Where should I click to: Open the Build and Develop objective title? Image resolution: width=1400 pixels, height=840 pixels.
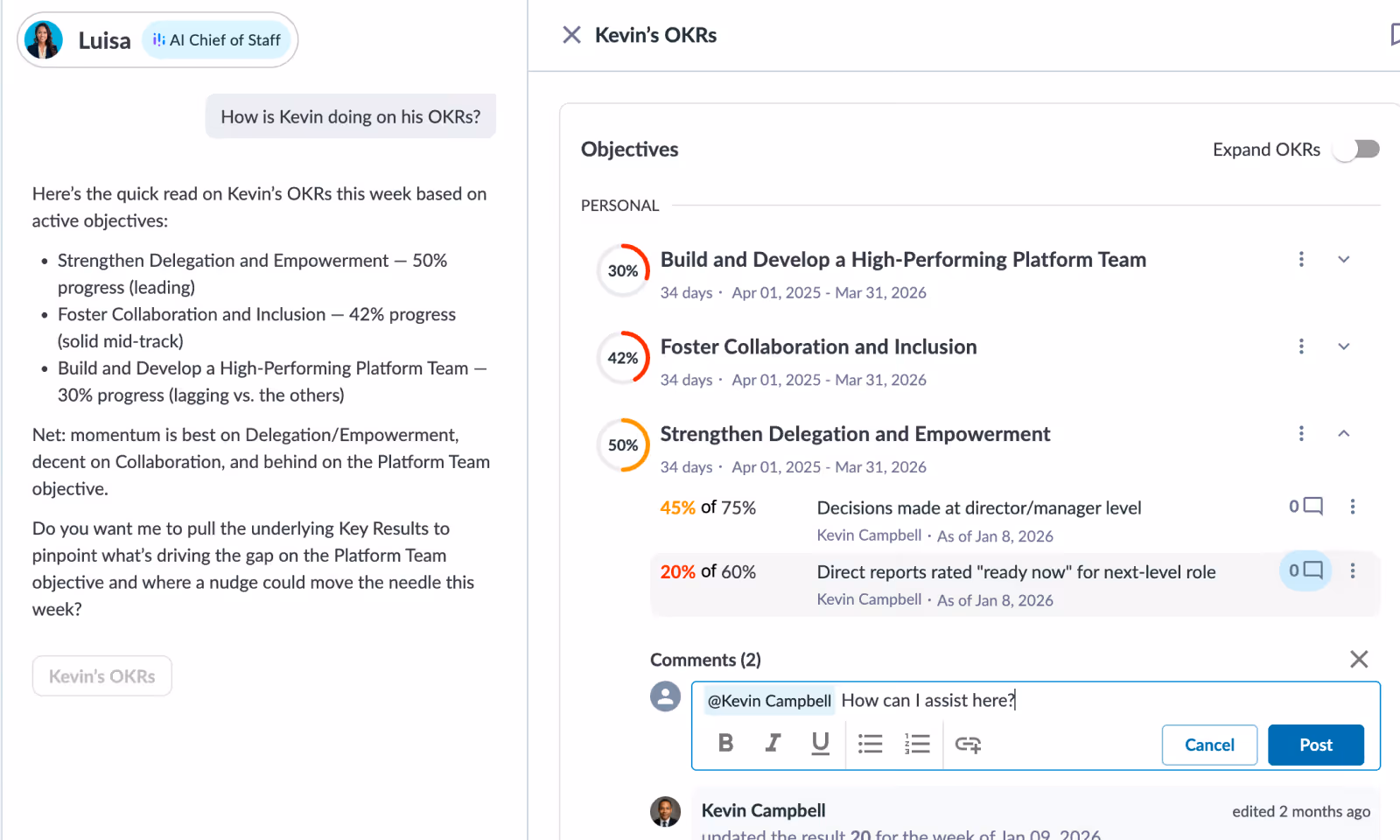pos(903,260)
